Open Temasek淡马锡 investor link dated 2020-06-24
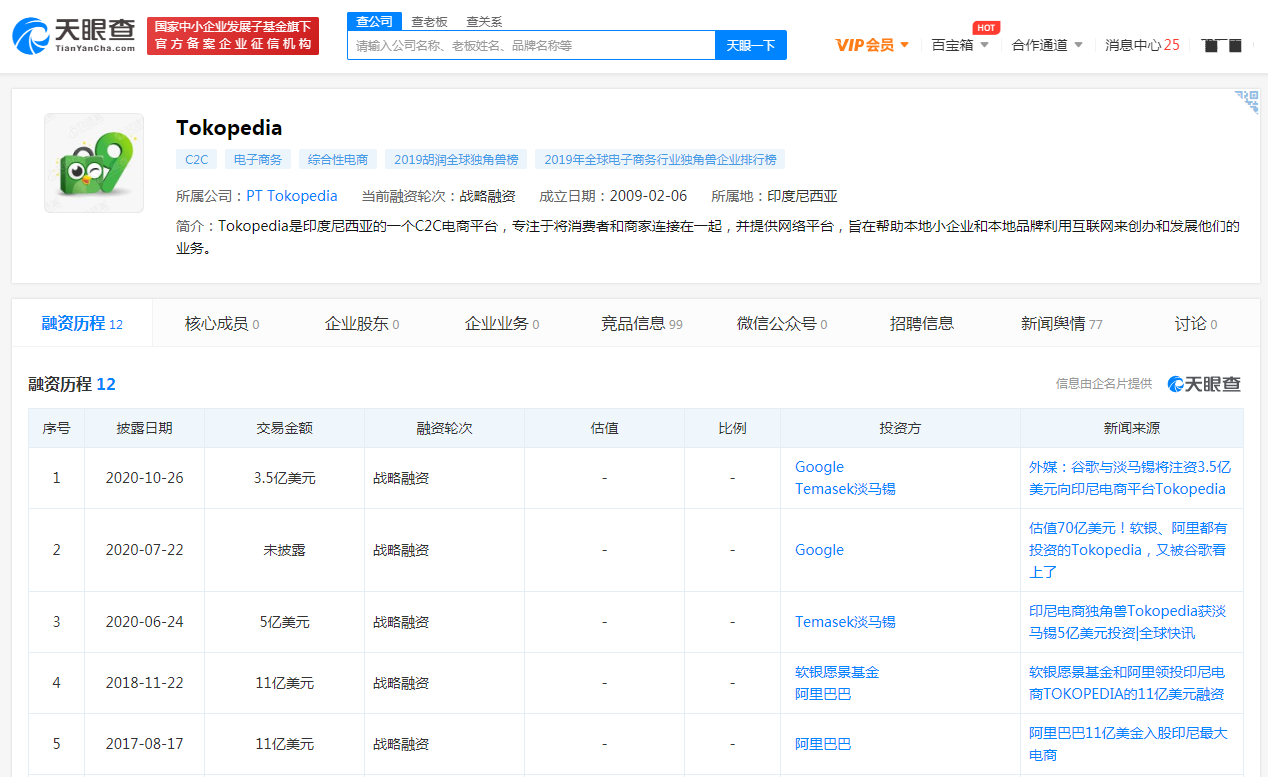This screenshot has height=777, width=1268. pyautogui.click(x=845, y=622)
